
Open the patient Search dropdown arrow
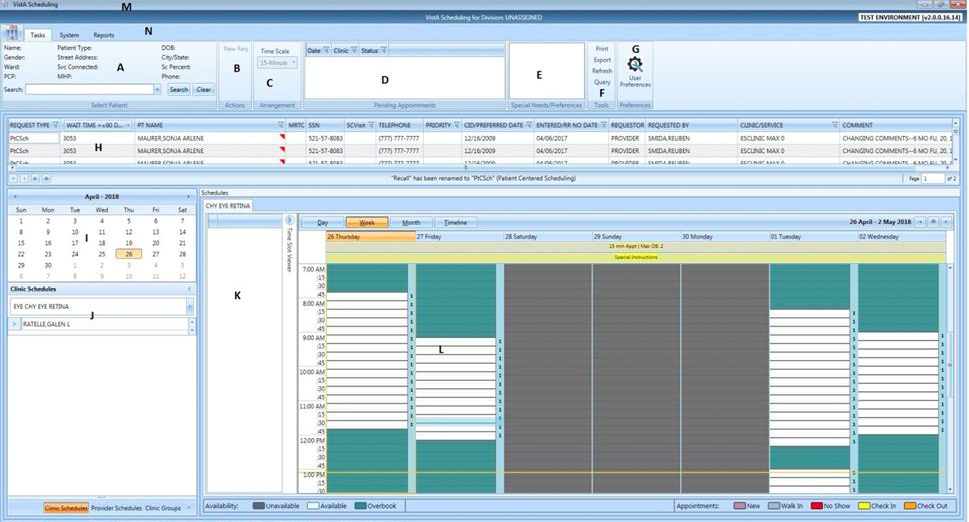[157, 89]
